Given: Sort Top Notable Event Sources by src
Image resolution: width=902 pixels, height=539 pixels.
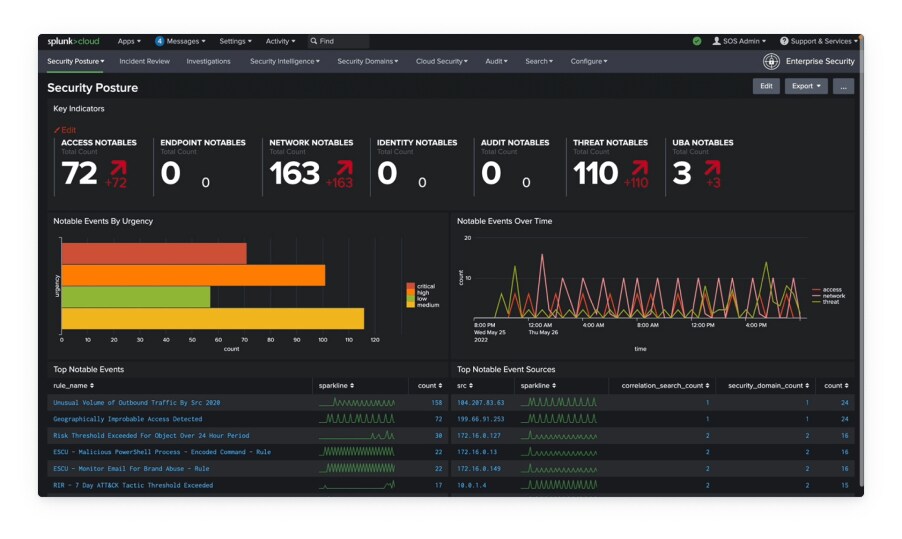Looking at the screenshot, I should point(465,385).
